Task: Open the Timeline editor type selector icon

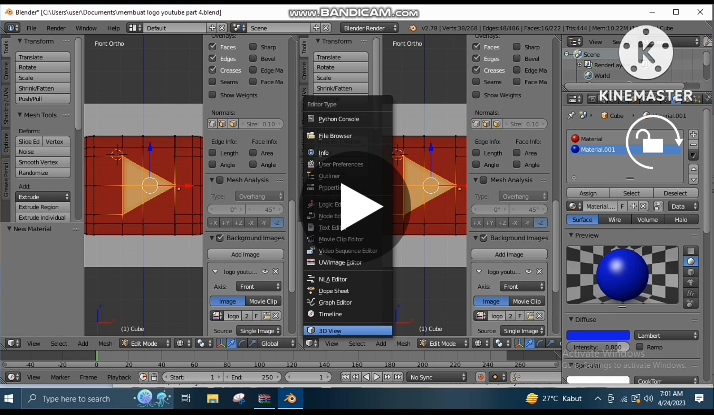Action: [x=13, y=377]
